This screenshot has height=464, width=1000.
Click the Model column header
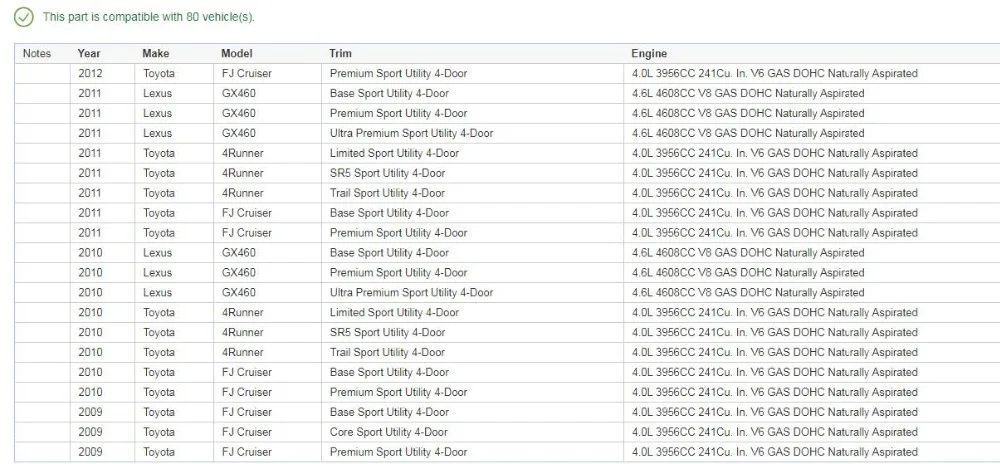pos(237,54)
